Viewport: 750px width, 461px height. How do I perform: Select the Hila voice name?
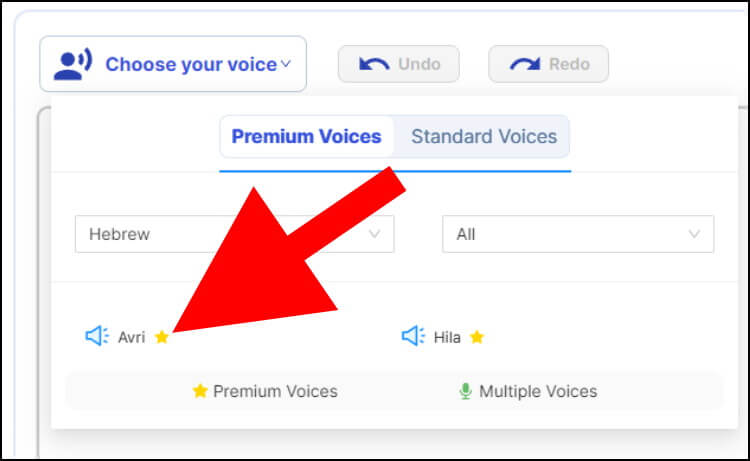coord(447,337)
